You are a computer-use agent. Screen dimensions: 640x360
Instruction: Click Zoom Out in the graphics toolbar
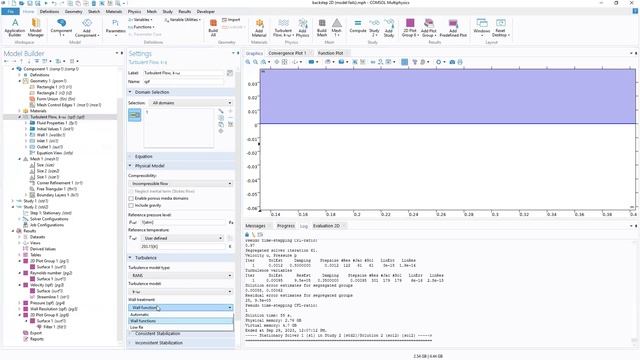click(256, 62)
